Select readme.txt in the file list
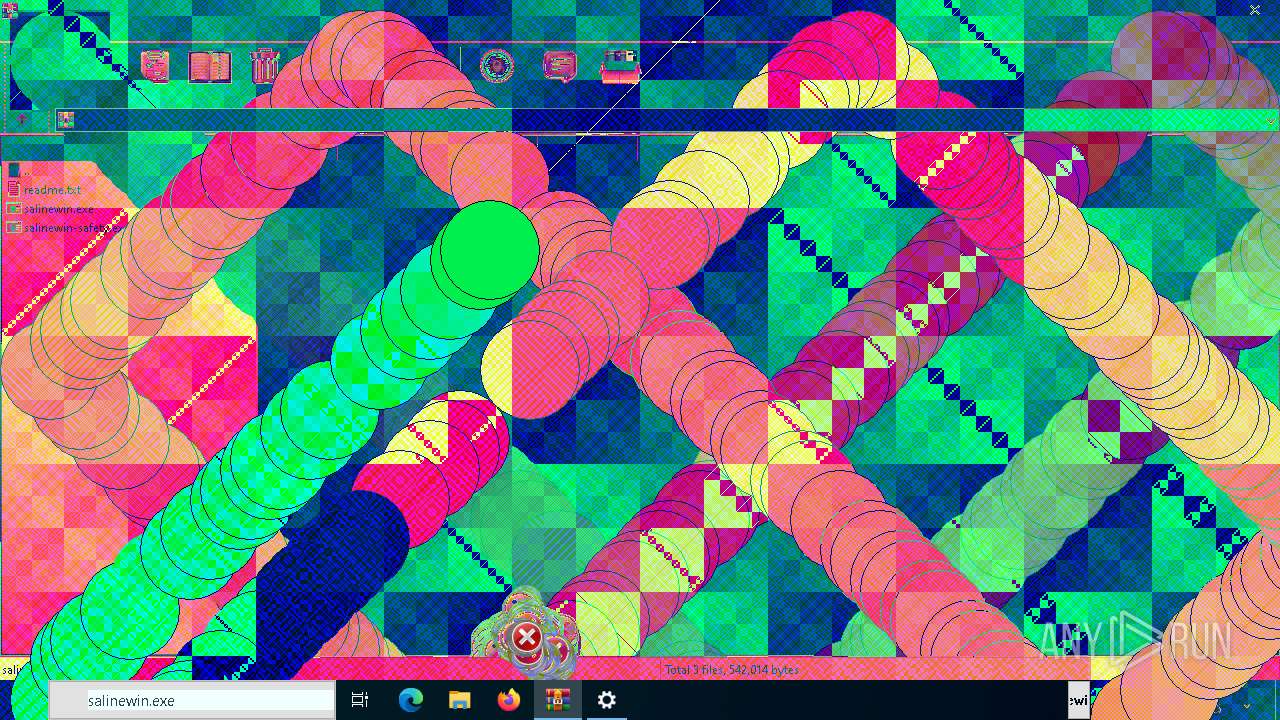Screen dimensions: 1280x720 pos(45,190)
